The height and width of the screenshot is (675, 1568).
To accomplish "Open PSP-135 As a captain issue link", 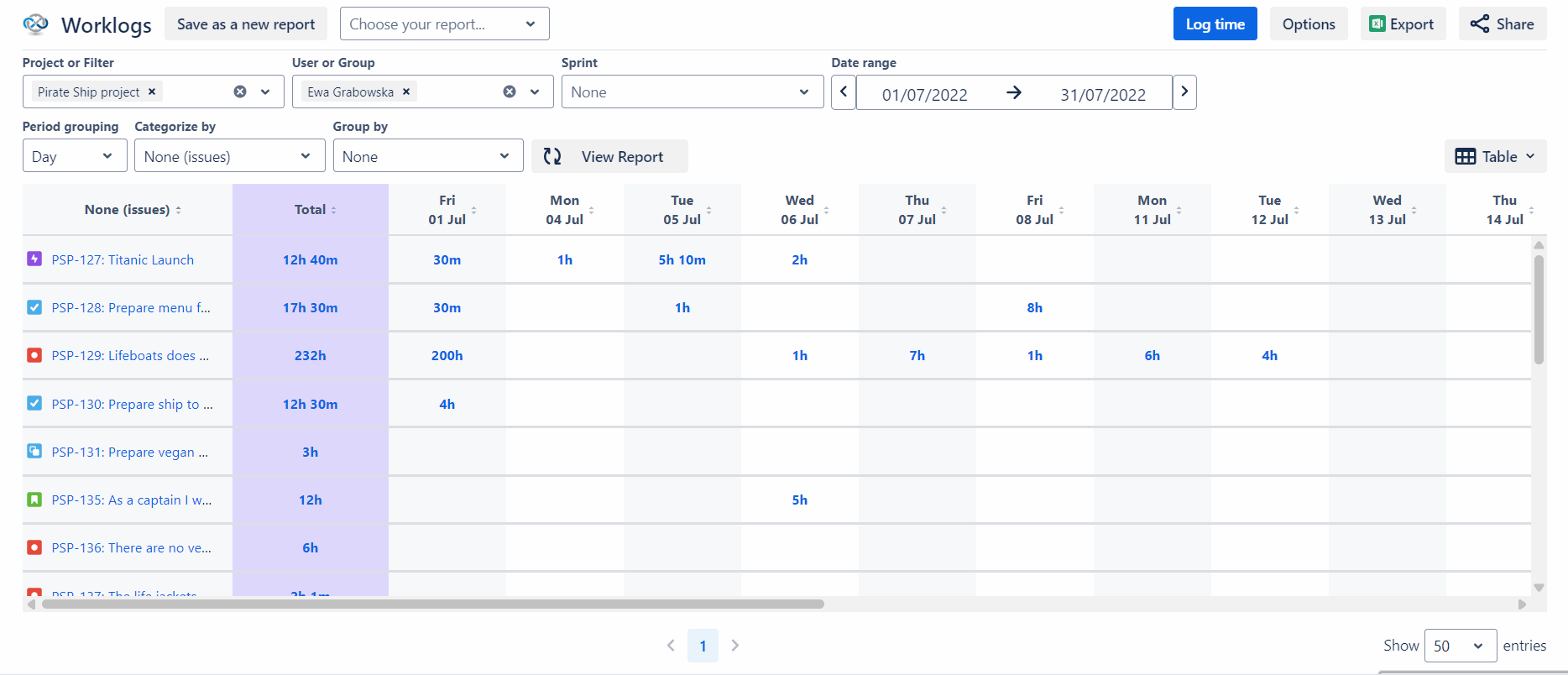I will tap(132, 500).
